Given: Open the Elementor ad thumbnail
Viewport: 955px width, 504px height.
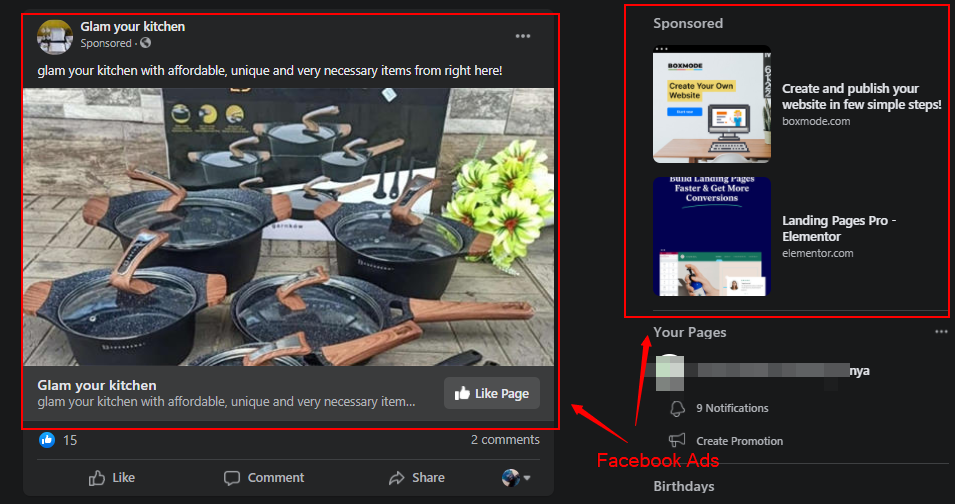Looking at the screenshot, I should coord(711,237).
